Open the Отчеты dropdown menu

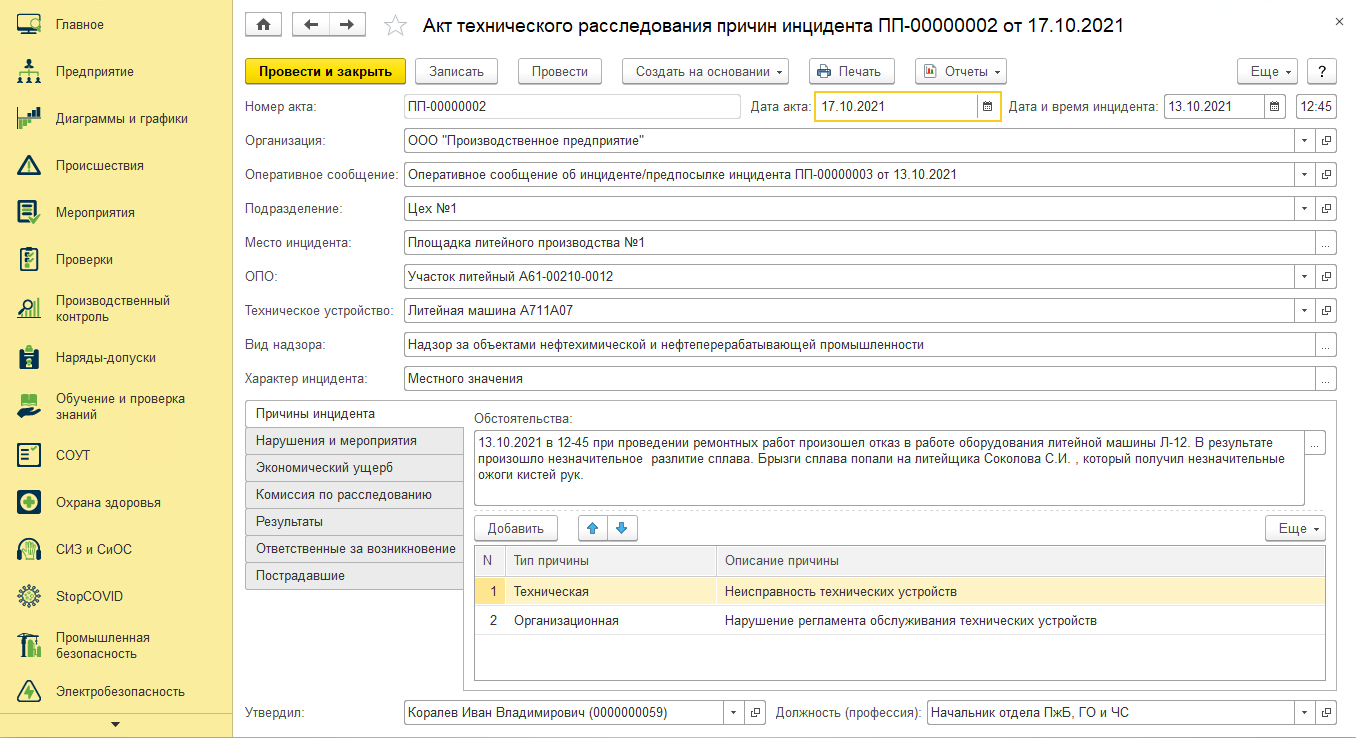click(960, 71)
